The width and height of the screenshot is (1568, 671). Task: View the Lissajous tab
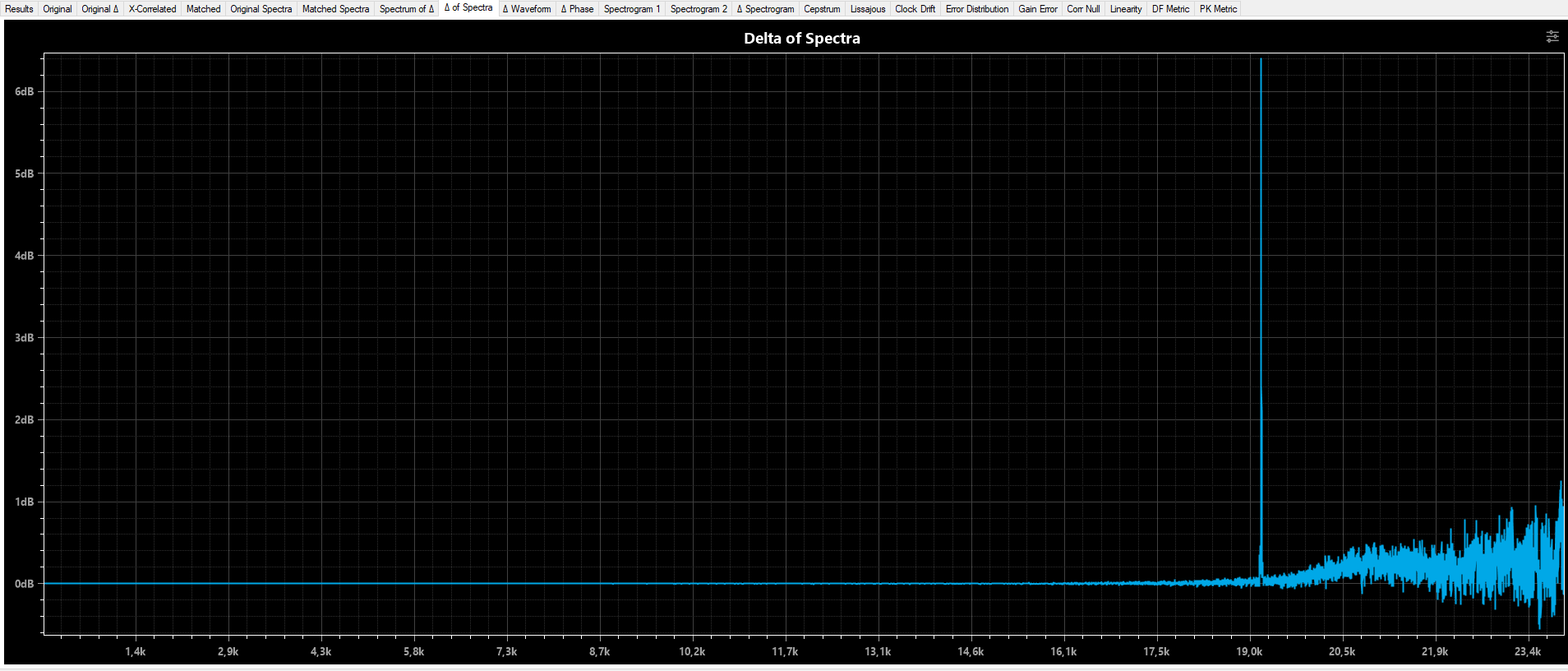coord(868,9)
